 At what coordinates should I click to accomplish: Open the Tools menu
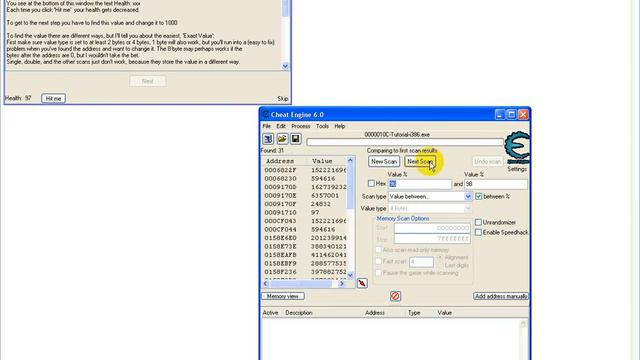pos(322,126)
